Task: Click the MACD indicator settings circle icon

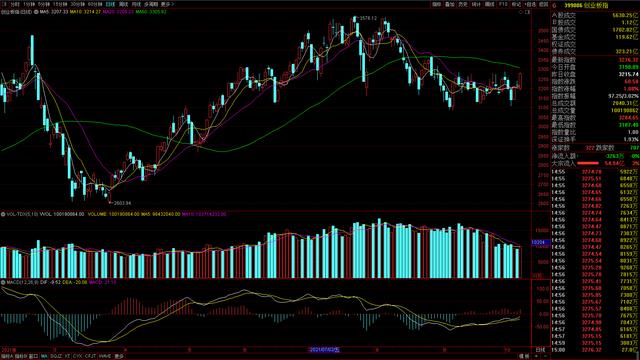Action: 3,282
